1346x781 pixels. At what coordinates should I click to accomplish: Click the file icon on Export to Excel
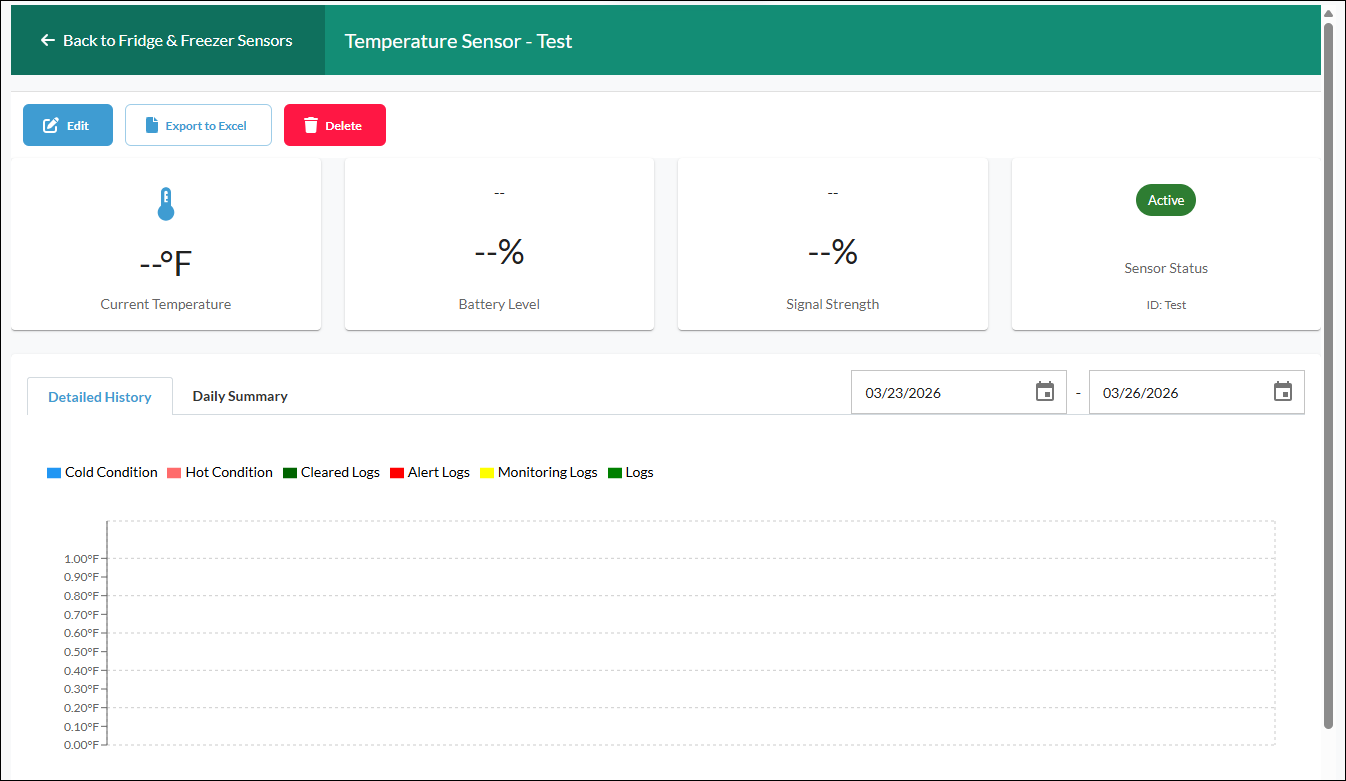pos(152,126)
